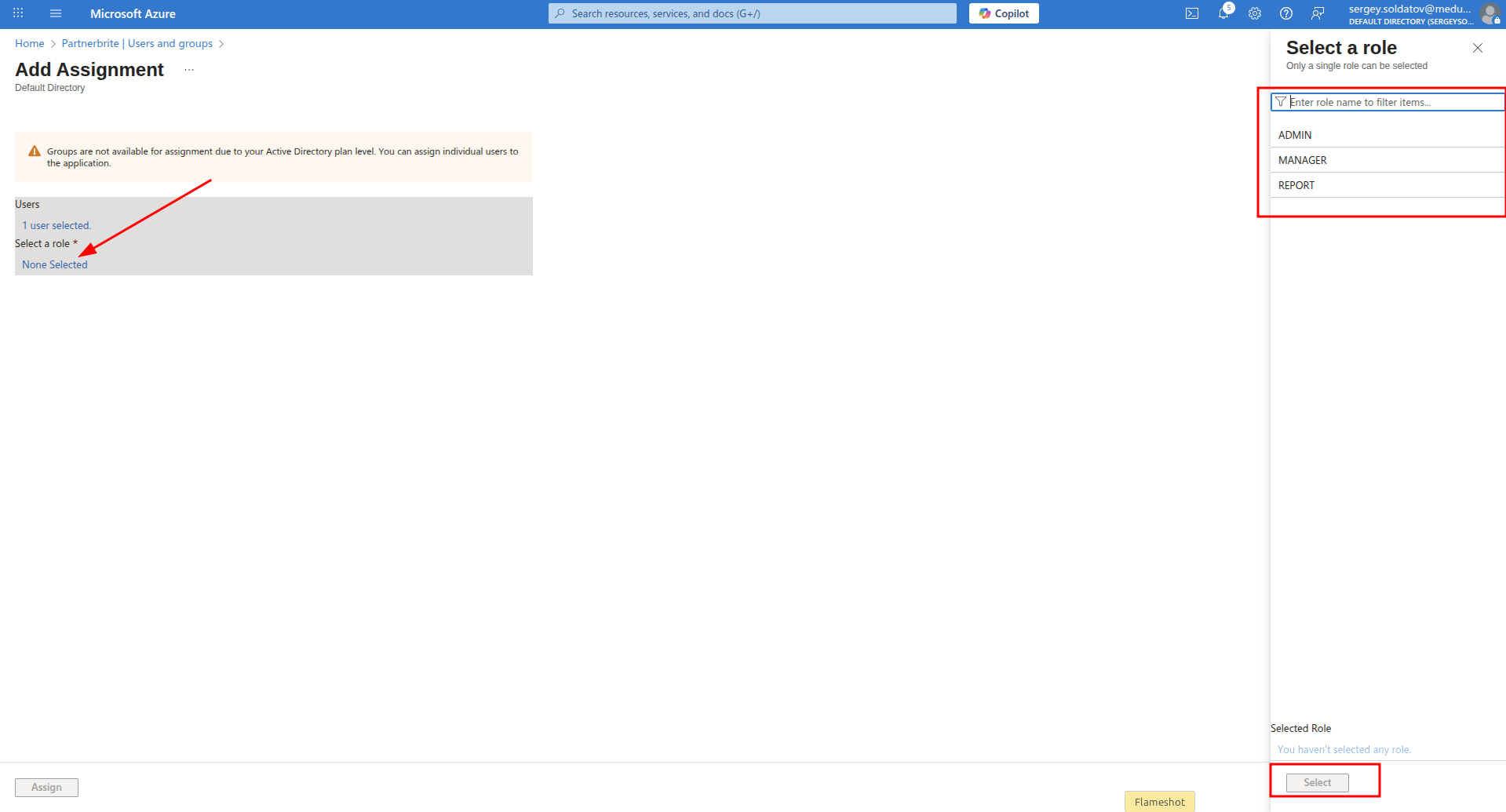Choose the ADMIN role
This screenshot has height=812, width=1506.
[1387, 135]
